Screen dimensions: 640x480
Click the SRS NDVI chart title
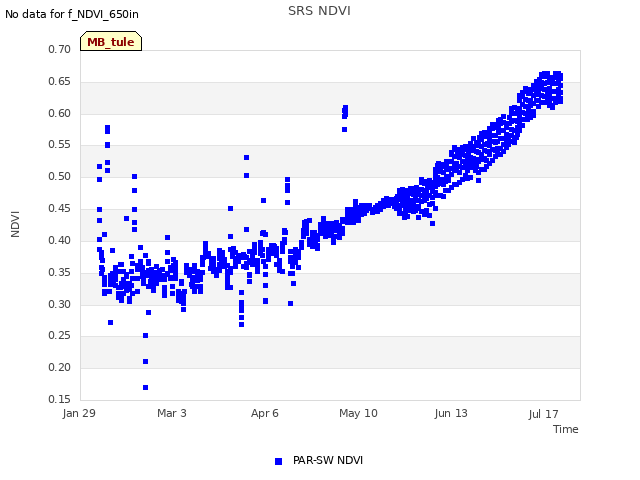pyautogui.click(x=319, y=11)
